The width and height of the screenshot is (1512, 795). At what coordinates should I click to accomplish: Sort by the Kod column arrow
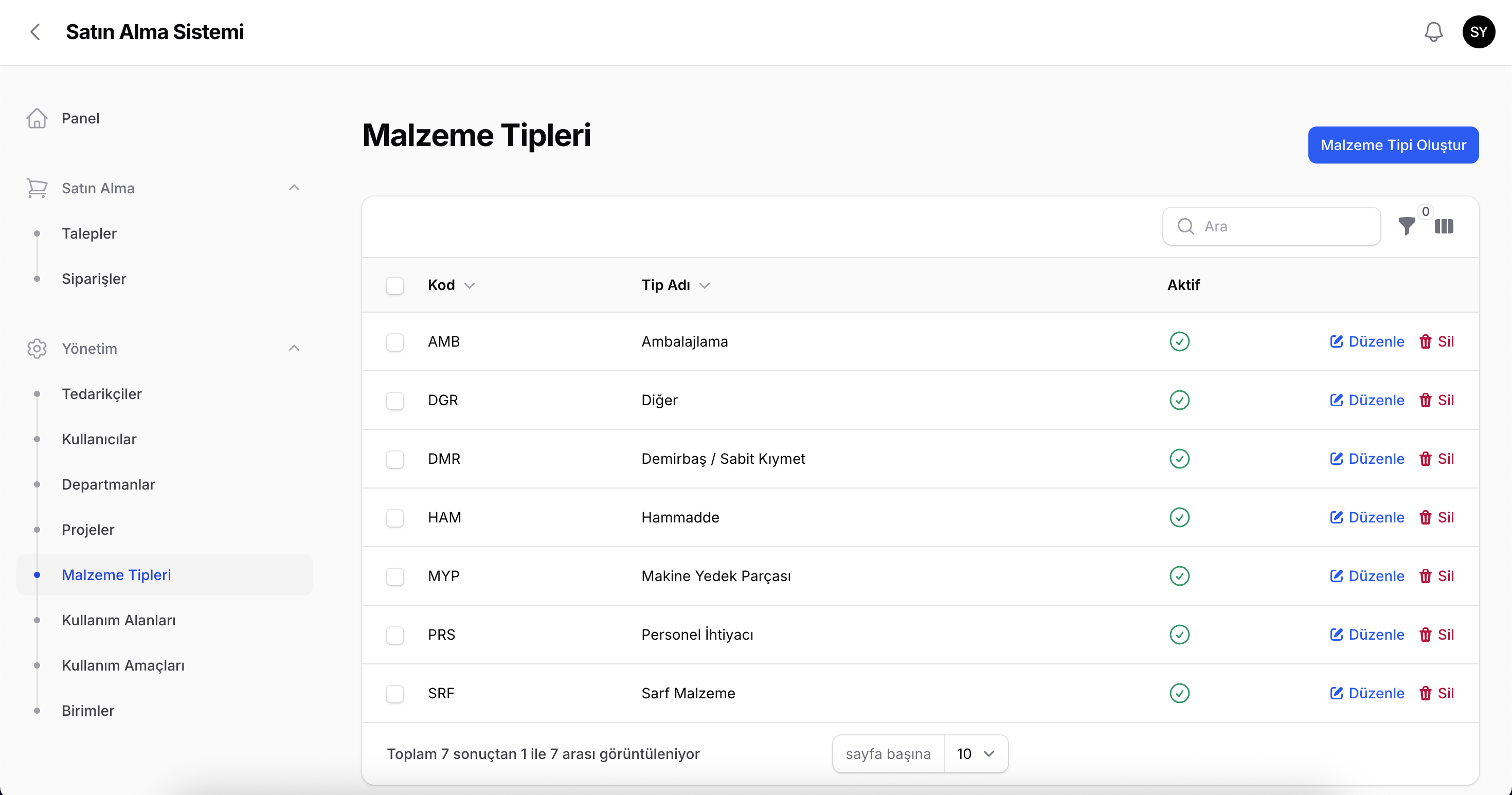[470, 285]
